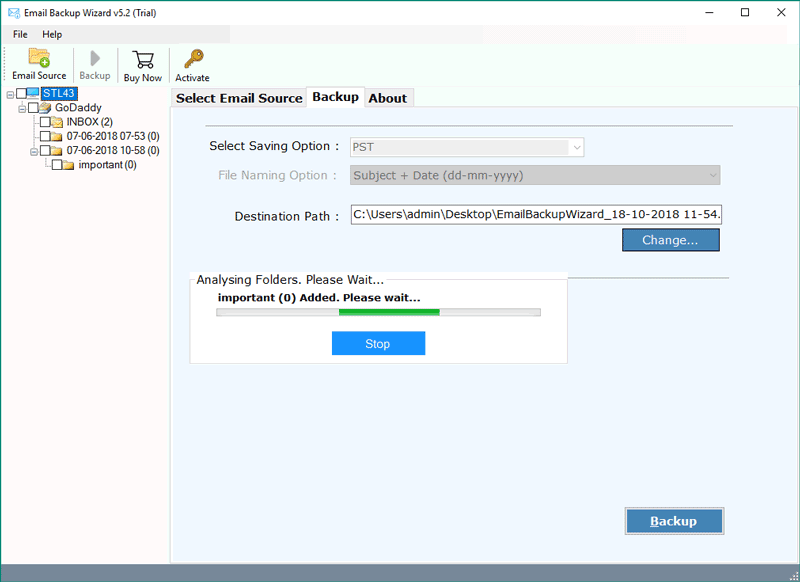Collapse the 07-06-2018 10-58 folder node
Viewport: 800px width, 582px height.
(x=34, y=152)
